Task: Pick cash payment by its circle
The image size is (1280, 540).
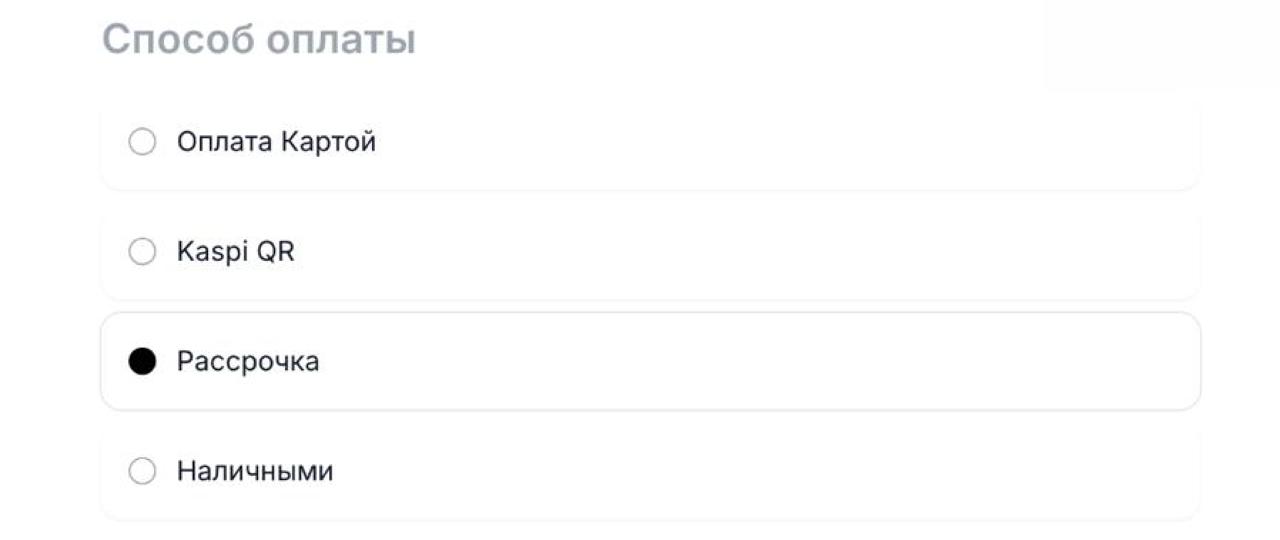Action: [143, 471]
